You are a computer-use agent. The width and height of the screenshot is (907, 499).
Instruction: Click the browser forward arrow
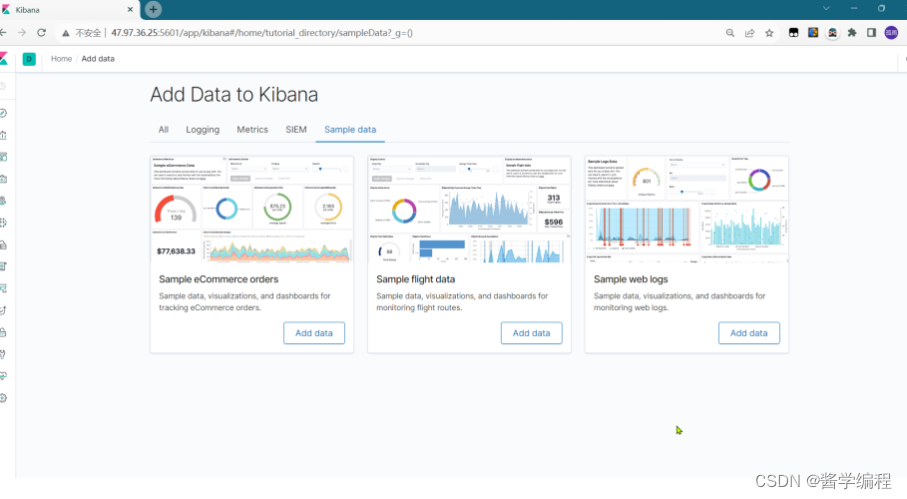(22, 33)
